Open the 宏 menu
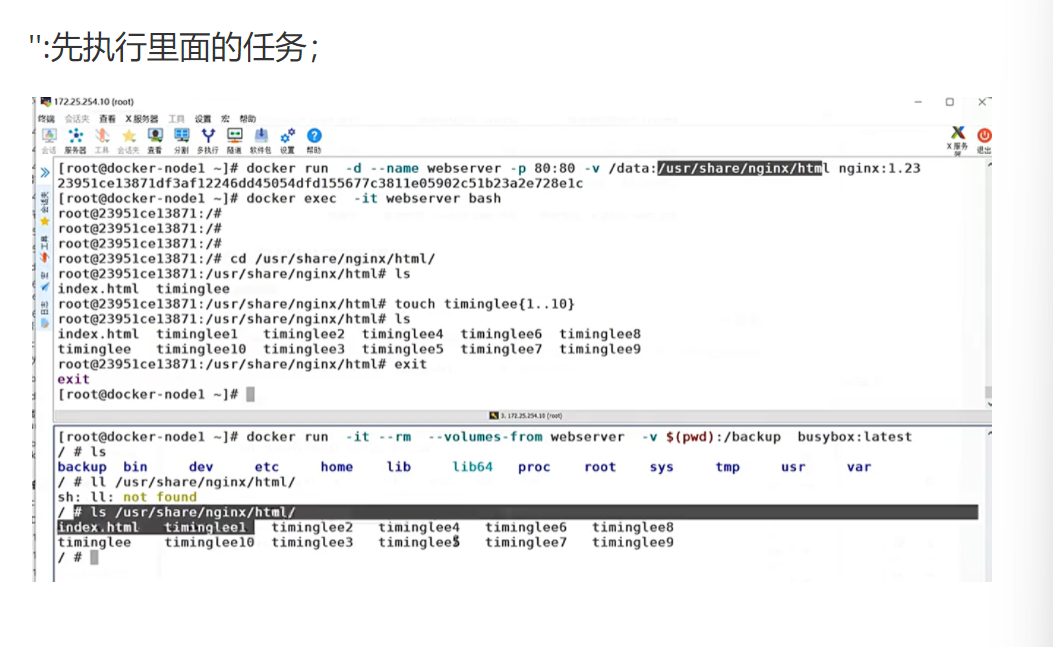 [225, 119]
